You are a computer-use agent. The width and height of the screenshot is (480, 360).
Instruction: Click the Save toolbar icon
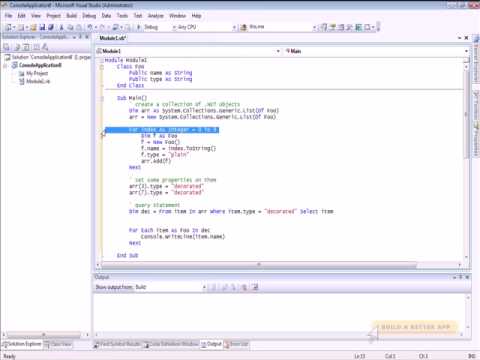(42, 27)
